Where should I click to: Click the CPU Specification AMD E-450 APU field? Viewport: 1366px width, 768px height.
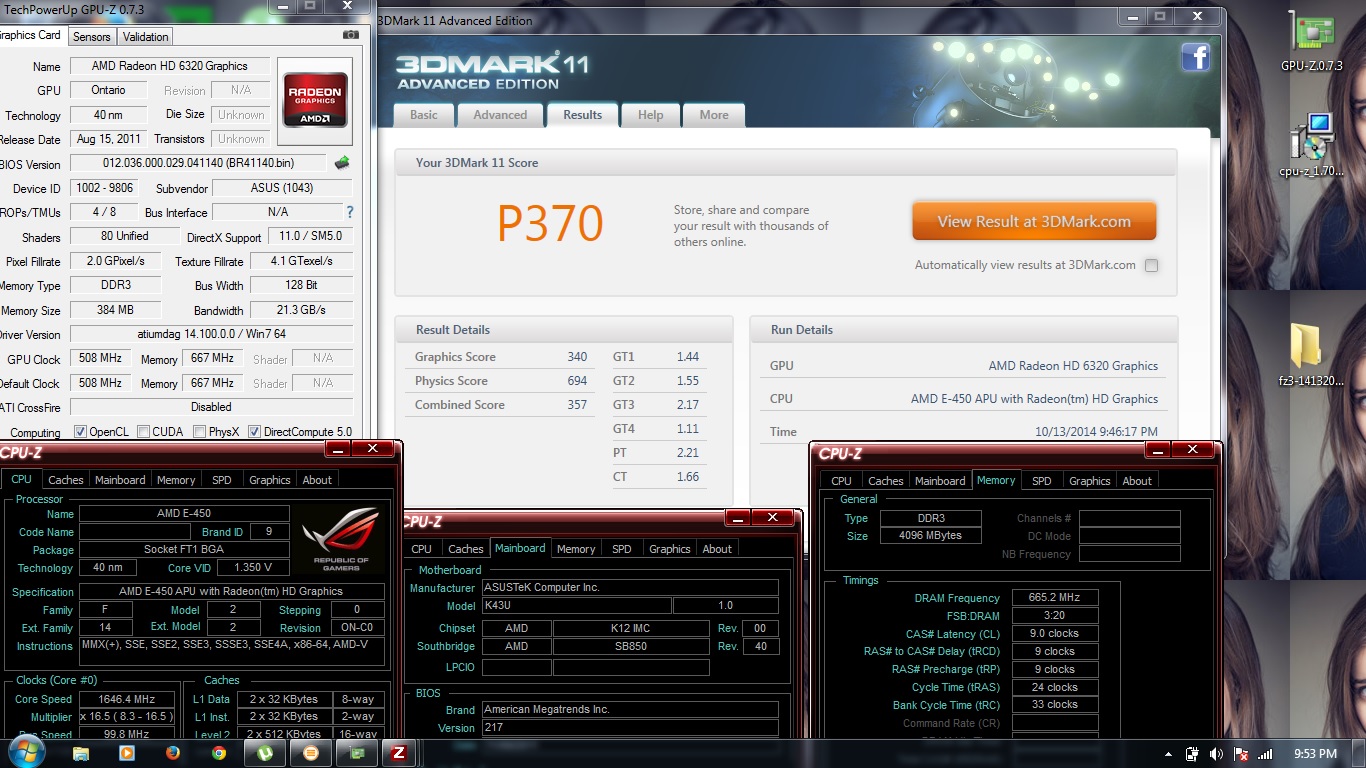pos(231,591)
